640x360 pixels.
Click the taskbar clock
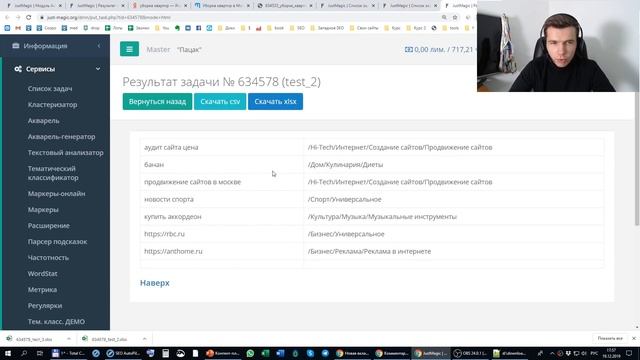point(611,353)
